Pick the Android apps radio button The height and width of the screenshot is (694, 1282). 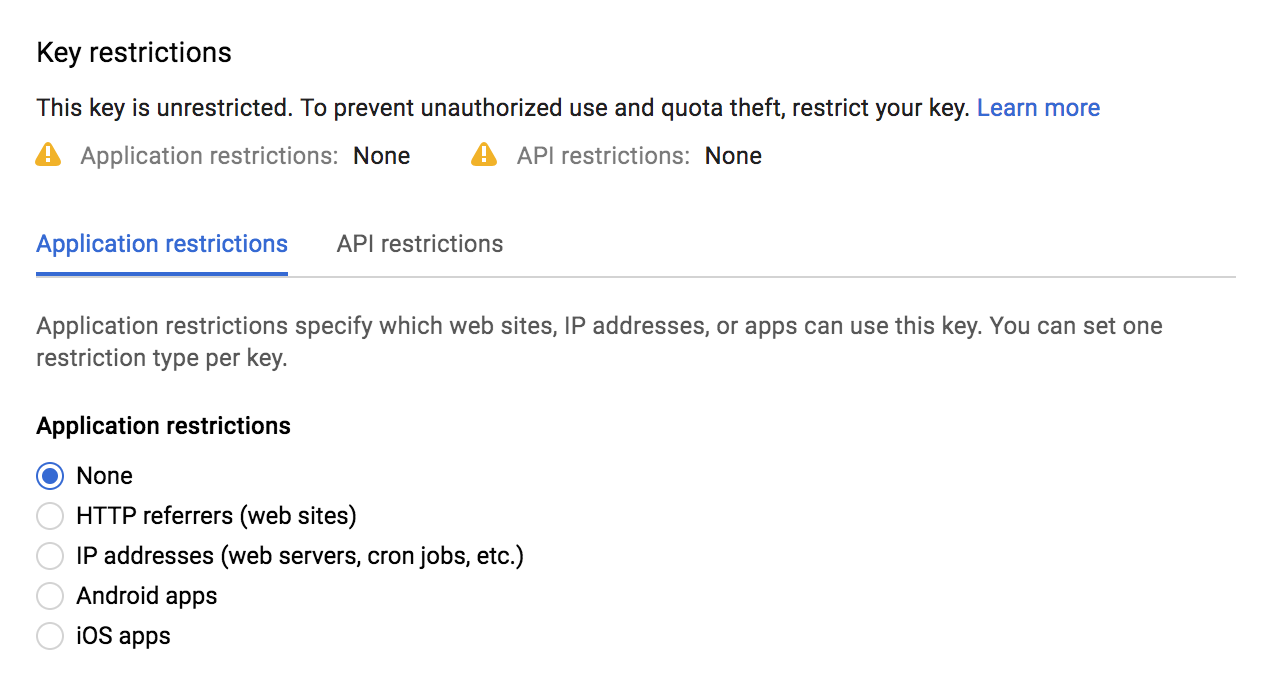click(50, 596)
